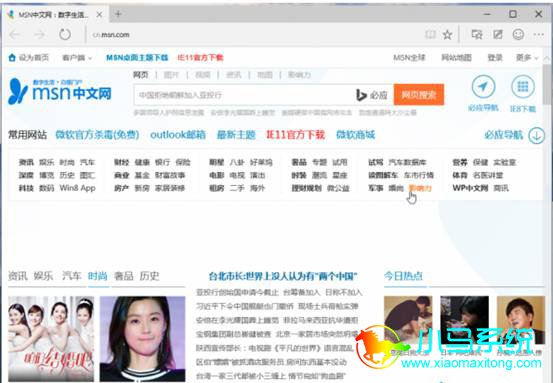The width and height of the screenshot is (553, 383).
Task: Switch to the 时尚 news section tab
Action: tap(98, 275)
